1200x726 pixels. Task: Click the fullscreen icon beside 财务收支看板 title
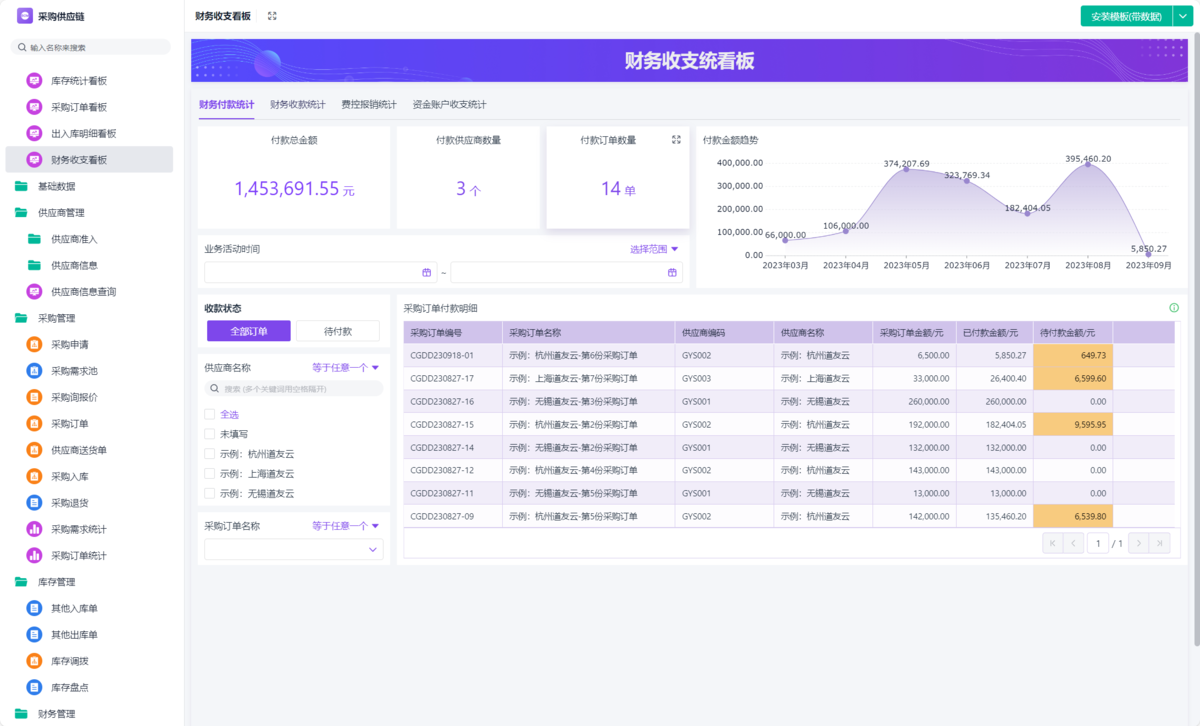click(272, 16)
